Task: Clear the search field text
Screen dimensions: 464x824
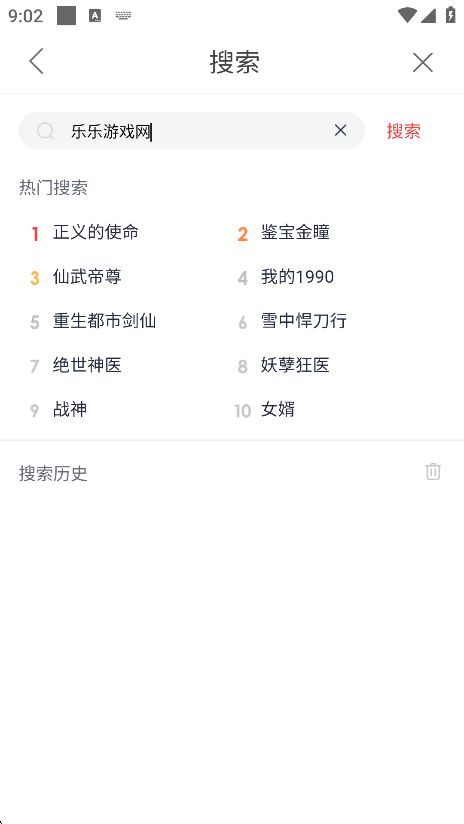Action: [341, 130]
